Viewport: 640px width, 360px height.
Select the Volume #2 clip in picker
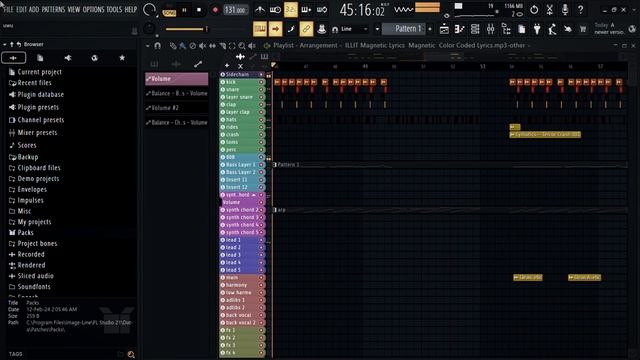coord(176,108)
